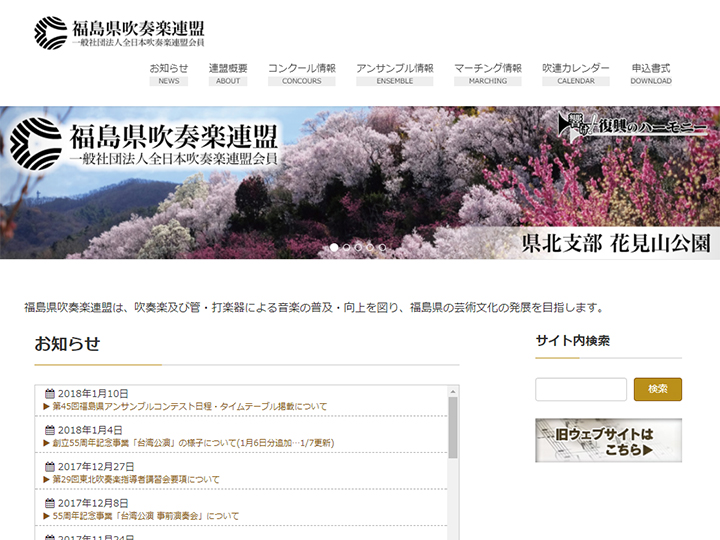Open the 連盟概要 ABOUT menu item
This screenshot has height=540, width=720.
(228, 74)
